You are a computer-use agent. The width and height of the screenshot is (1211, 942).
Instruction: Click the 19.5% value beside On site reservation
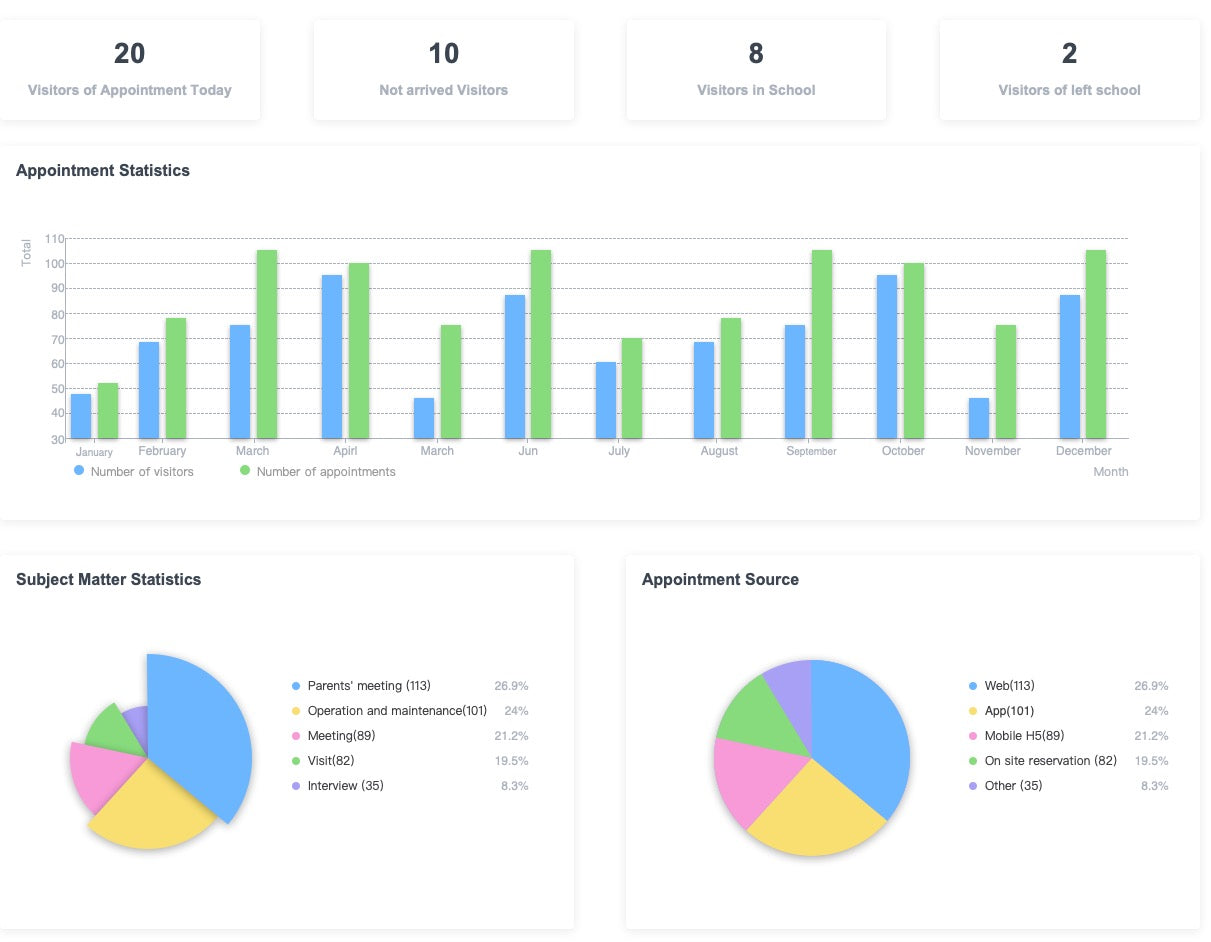1151,761
